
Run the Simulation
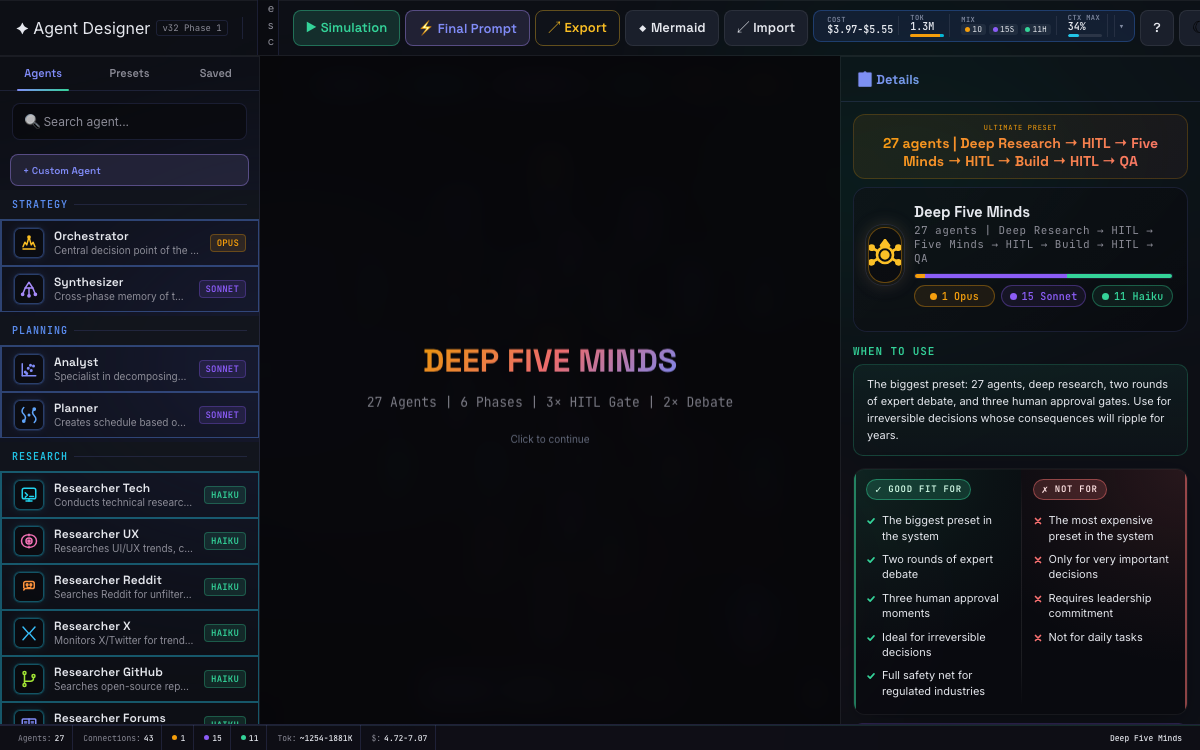click(346, 28)
